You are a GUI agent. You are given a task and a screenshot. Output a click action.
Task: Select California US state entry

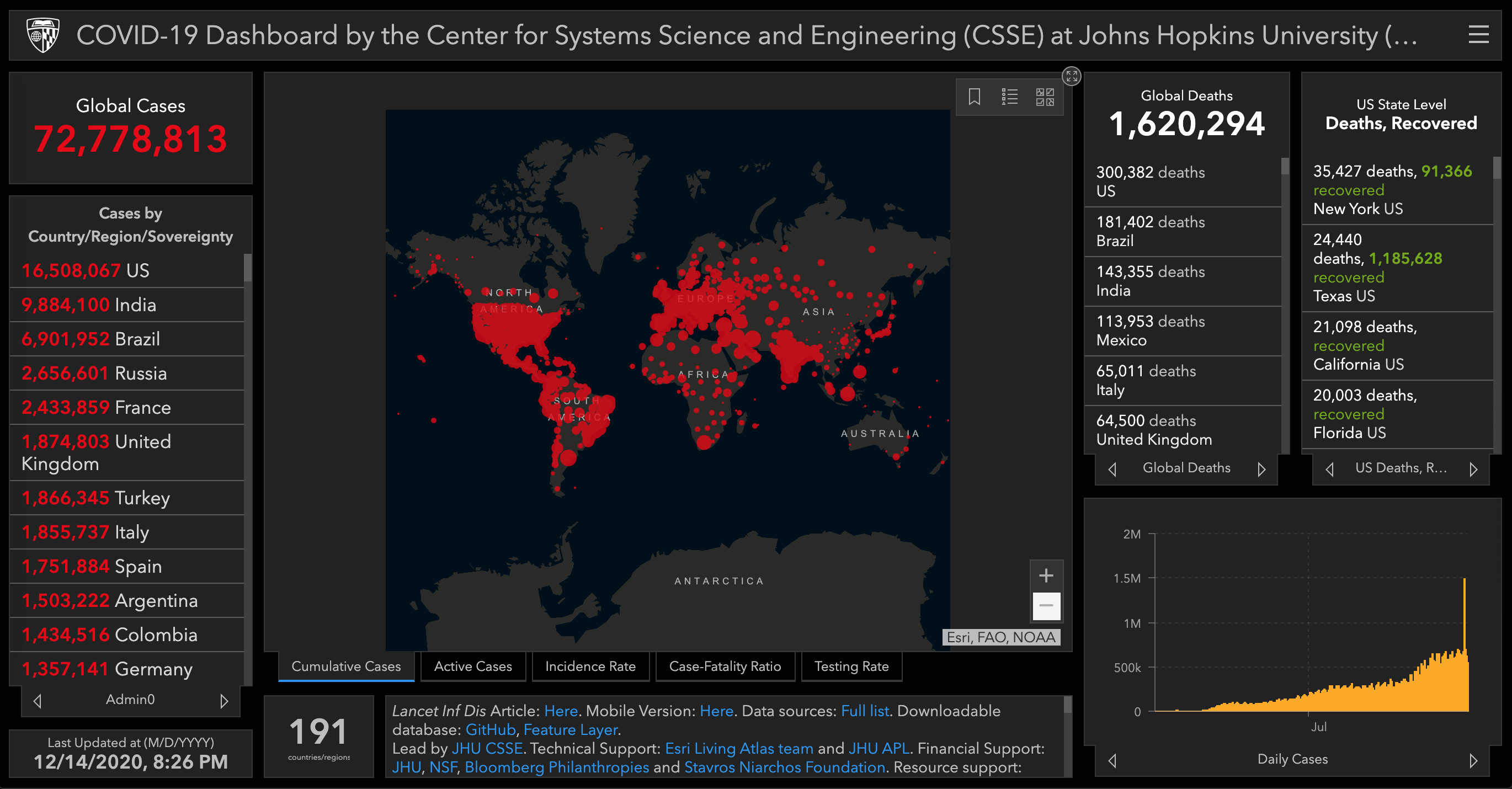point(1397,346)
